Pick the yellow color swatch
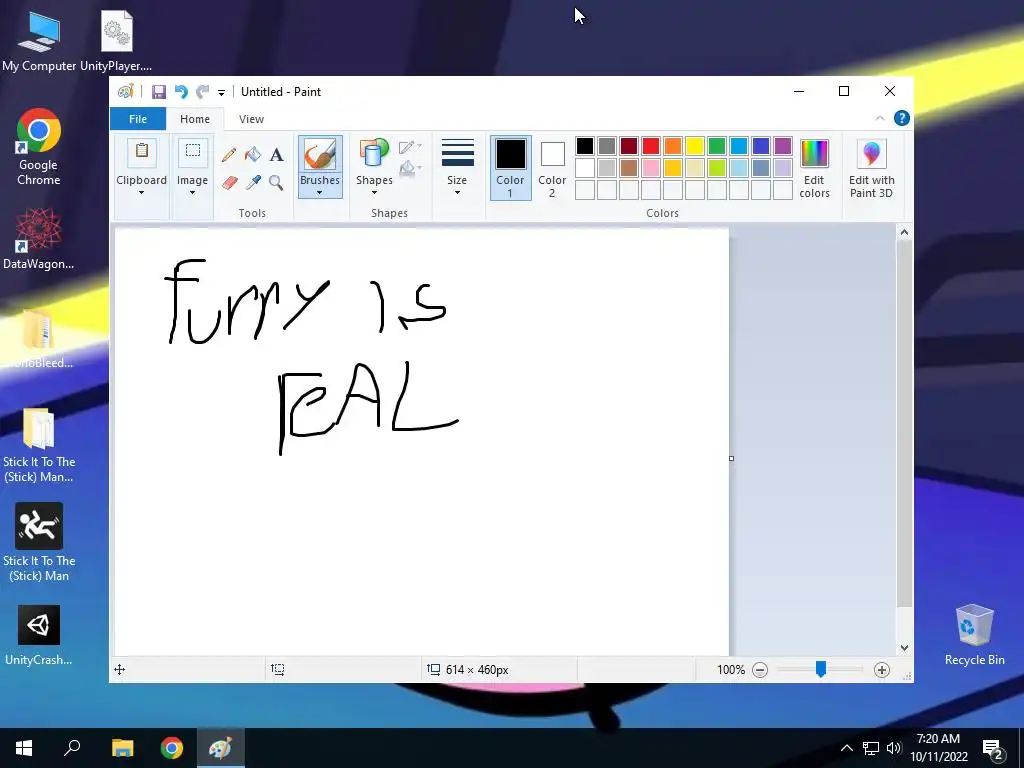Image resolution: width=1024 pixels, height=768 pixels. tap(695, 146)
